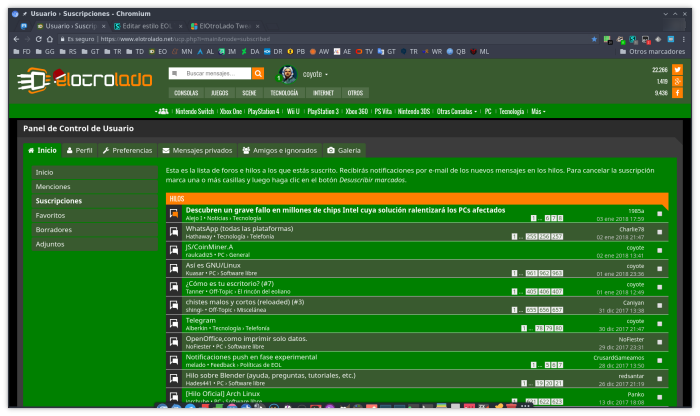Open the FD bookmark folder
The width and height of the screenshot is (700, 416).
pos(22,52)
